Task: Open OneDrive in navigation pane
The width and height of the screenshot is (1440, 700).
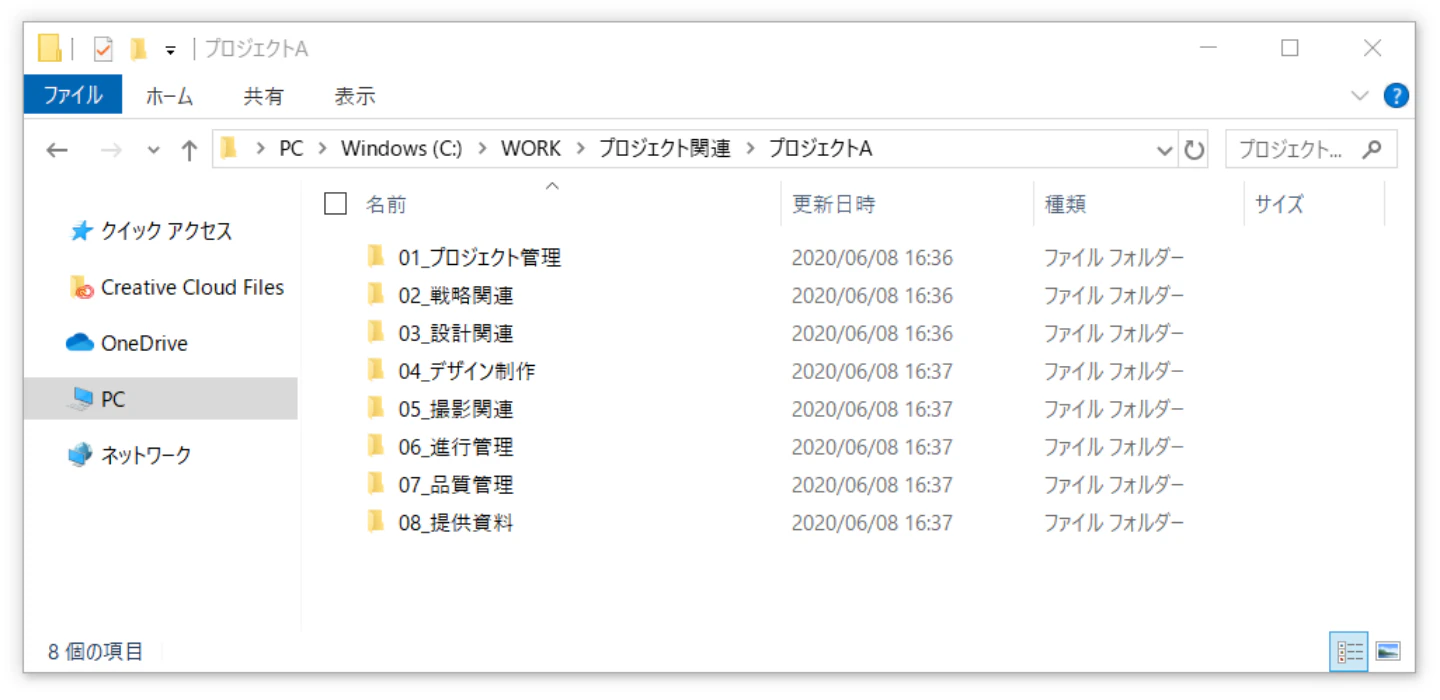Action: pyautogui.click(x=127, y=343)
